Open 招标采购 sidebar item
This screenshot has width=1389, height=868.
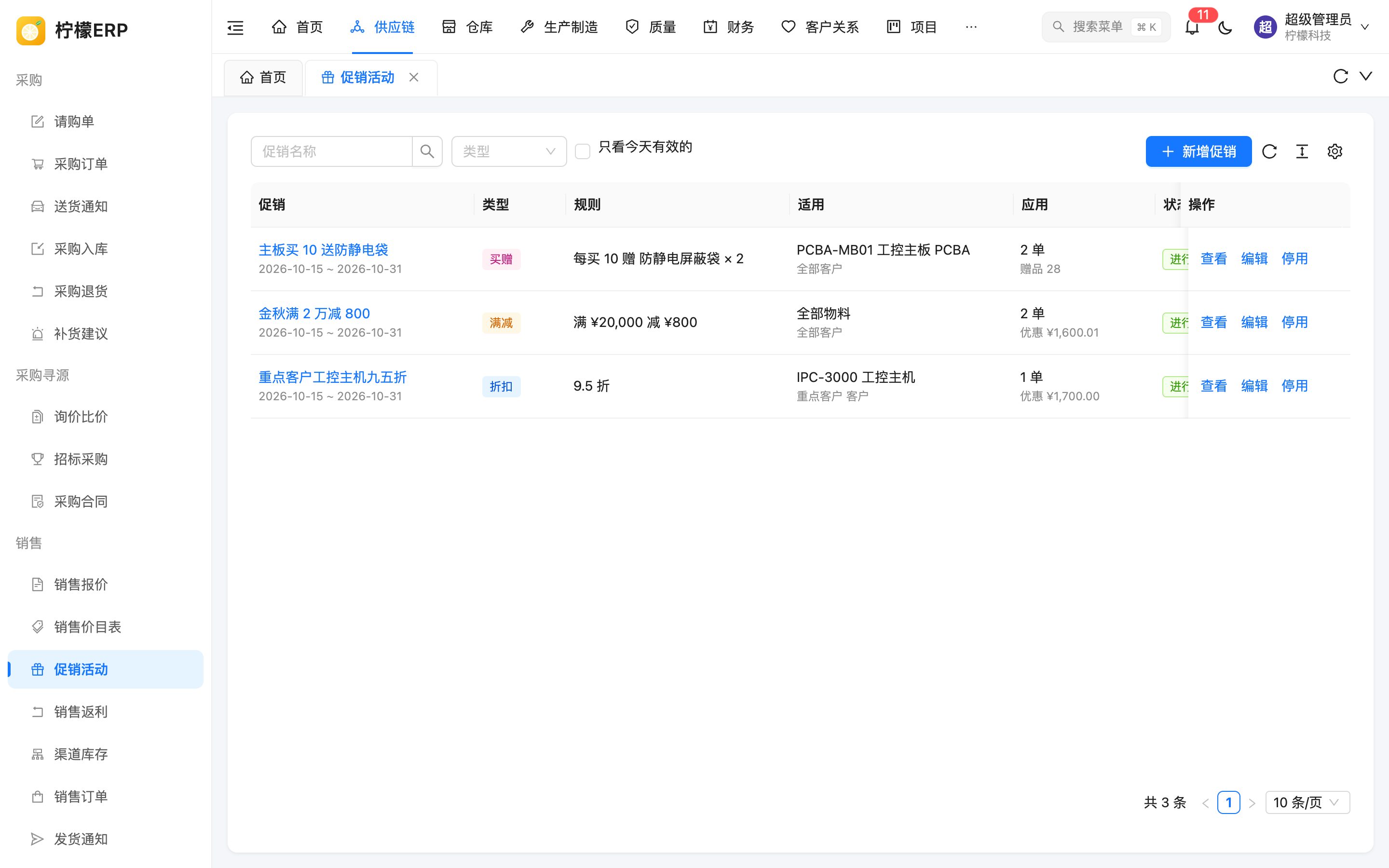pyautogui.click(x=106, y=459)
